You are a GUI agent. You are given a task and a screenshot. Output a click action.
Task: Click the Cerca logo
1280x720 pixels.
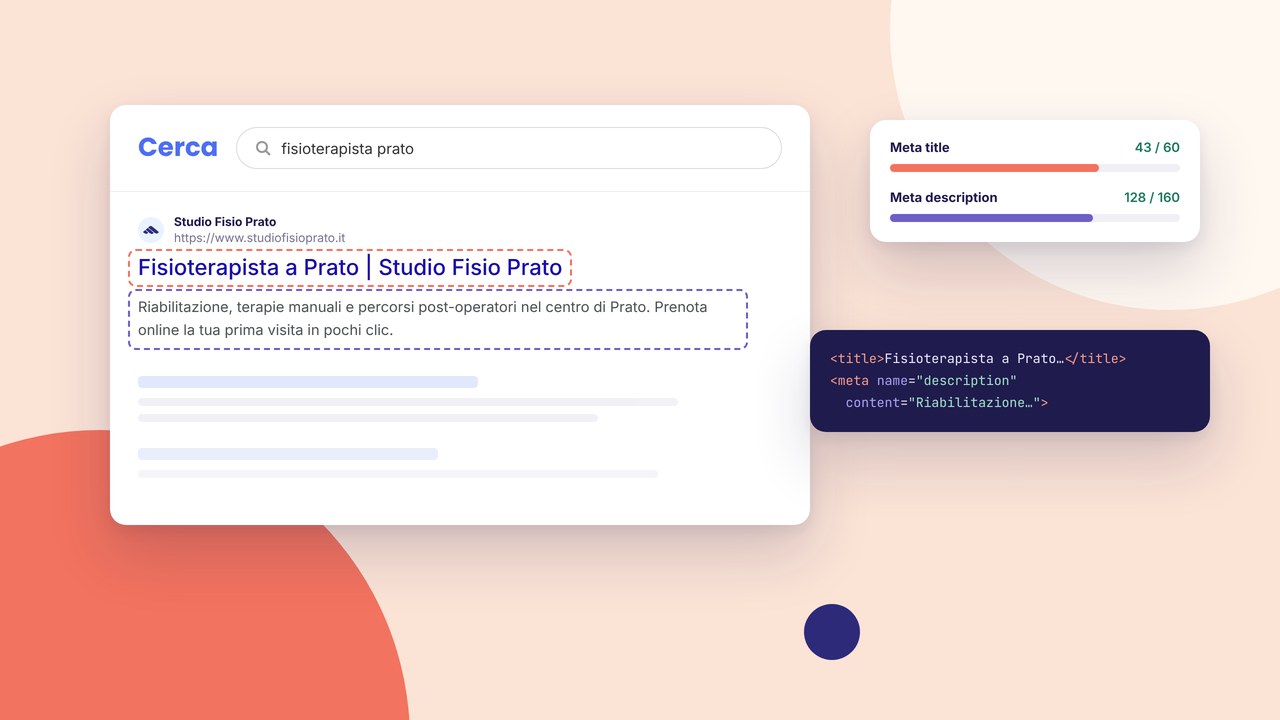pyautogui.click(x=177, y=148)
